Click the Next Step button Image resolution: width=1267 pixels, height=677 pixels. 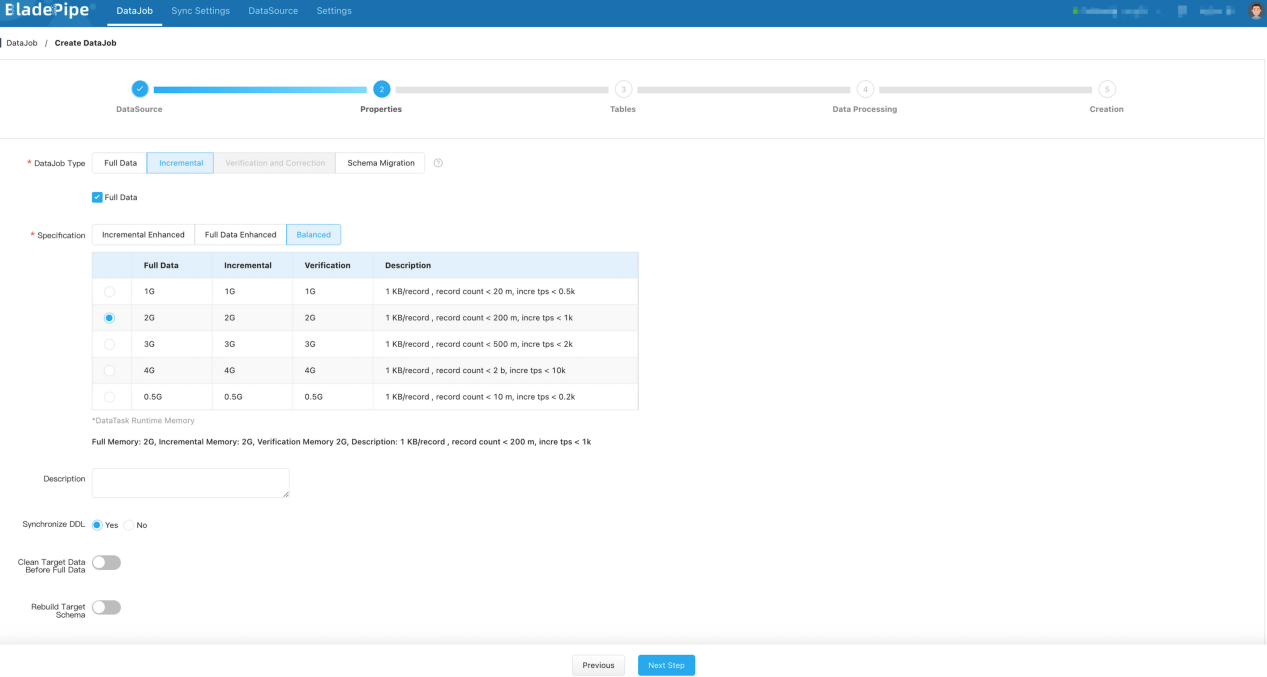click(x=666, y=665)
